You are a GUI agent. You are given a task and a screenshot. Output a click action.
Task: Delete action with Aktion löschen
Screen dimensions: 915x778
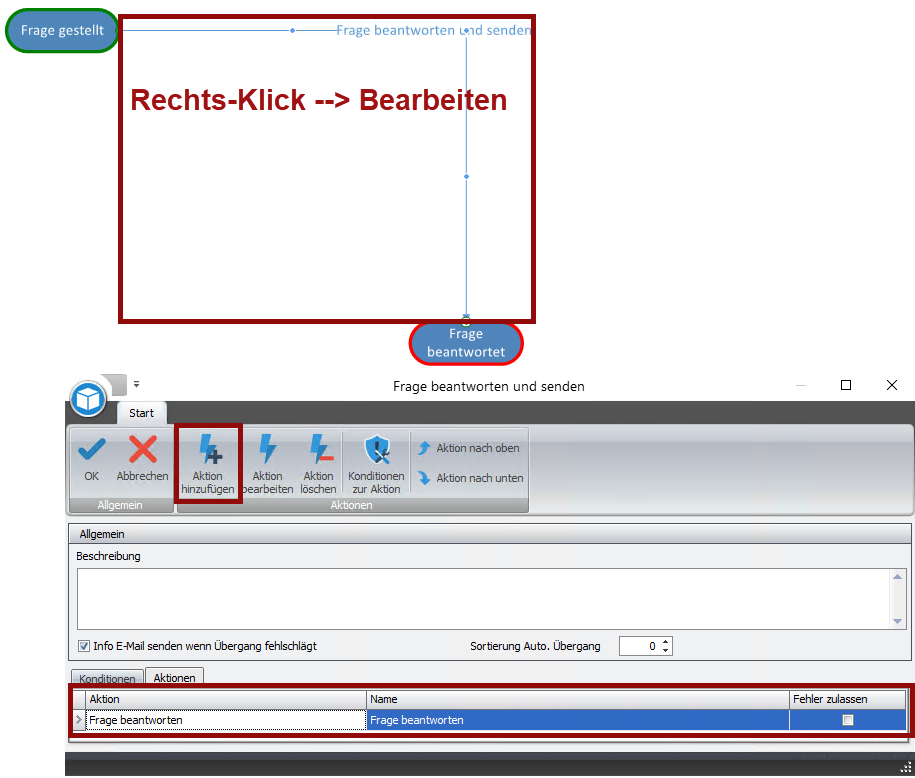[319, 464]
